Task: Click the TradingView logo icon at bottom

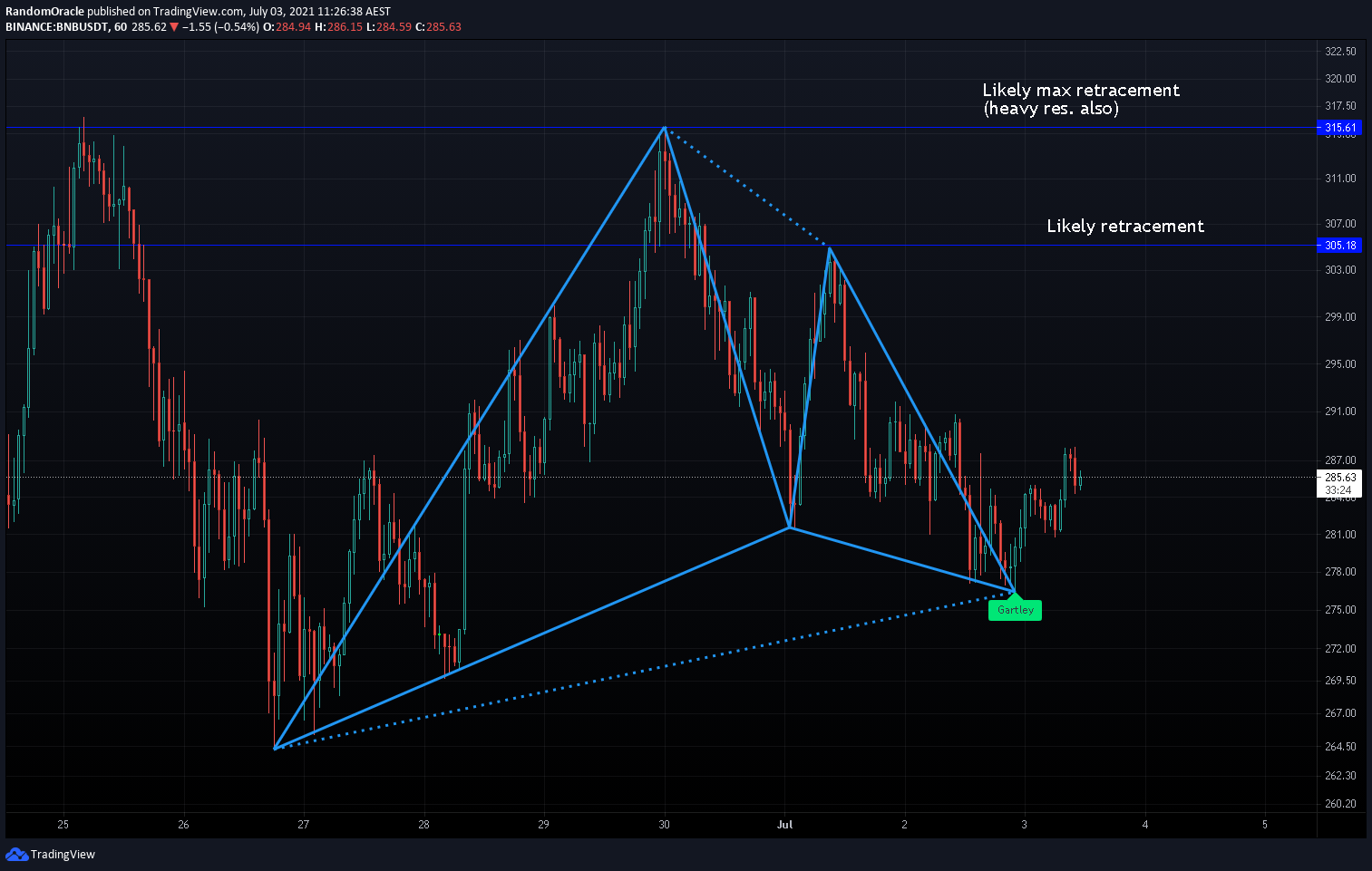Action: coord(16,854)
